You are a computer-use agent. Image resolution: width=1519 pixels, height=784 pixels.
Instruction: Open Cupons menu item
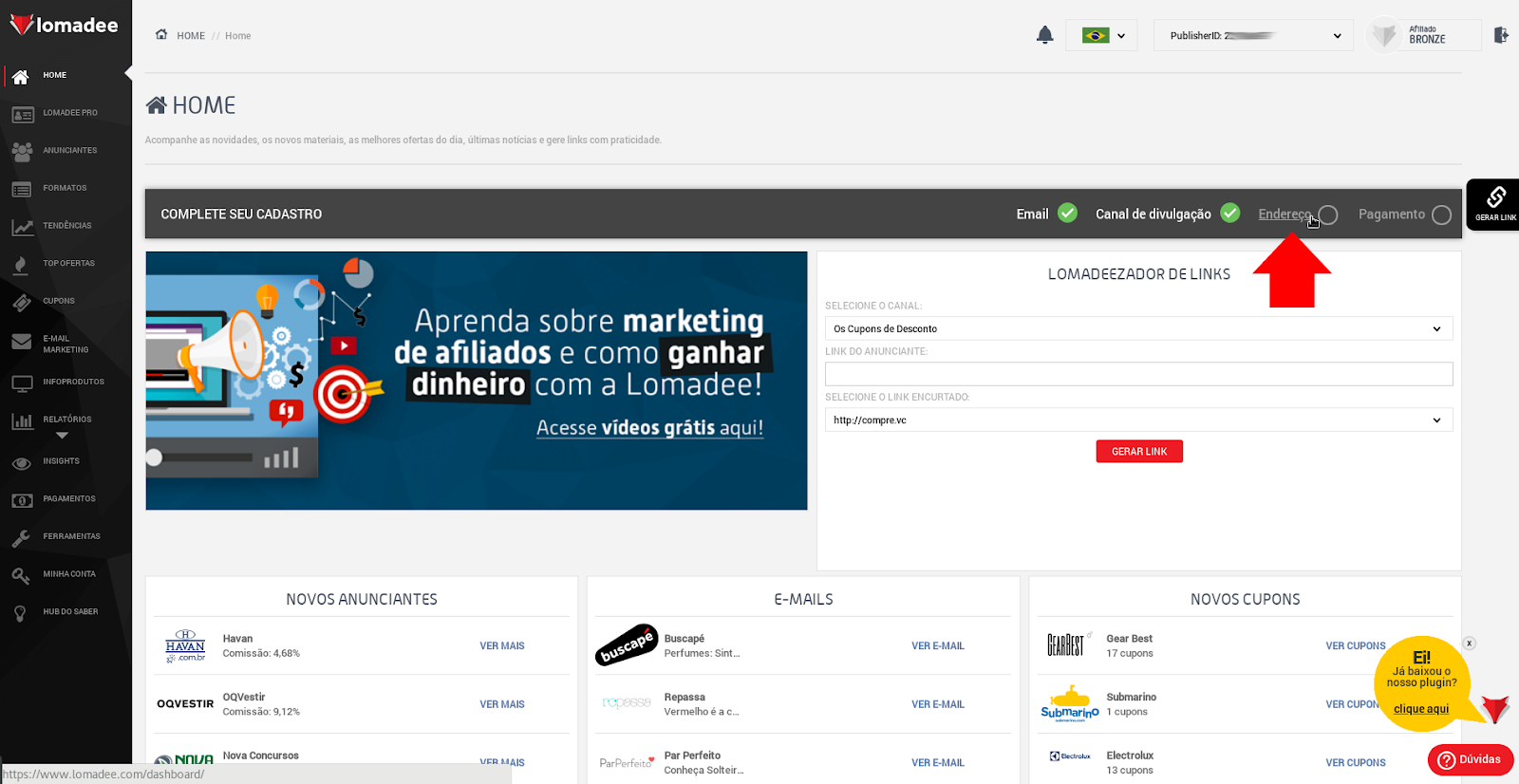(x=59, y=301)
